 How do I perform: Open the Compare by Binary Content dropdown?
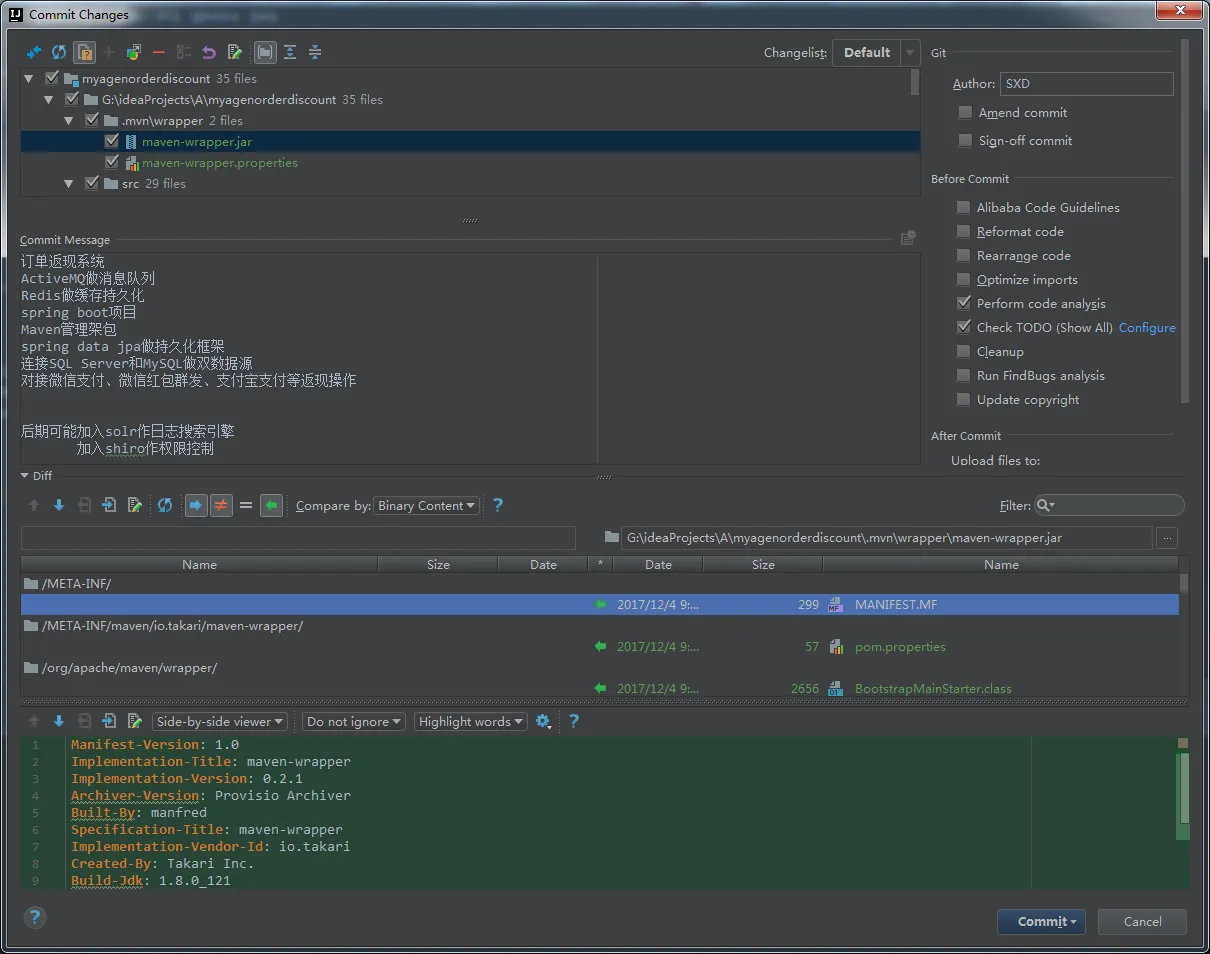click(x=427, y=506)
